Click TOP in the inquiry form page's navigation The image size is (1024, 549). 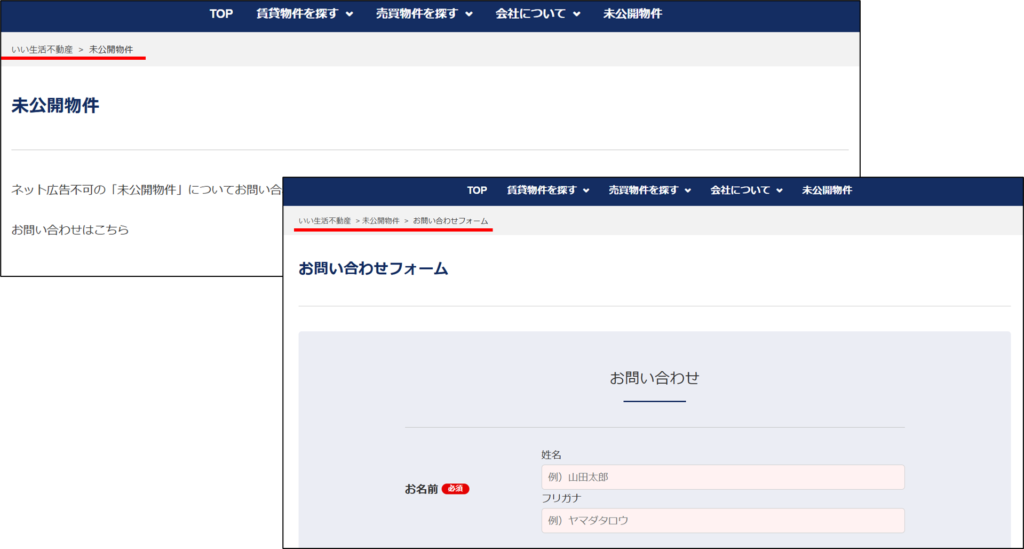click(x=477, y=190)
